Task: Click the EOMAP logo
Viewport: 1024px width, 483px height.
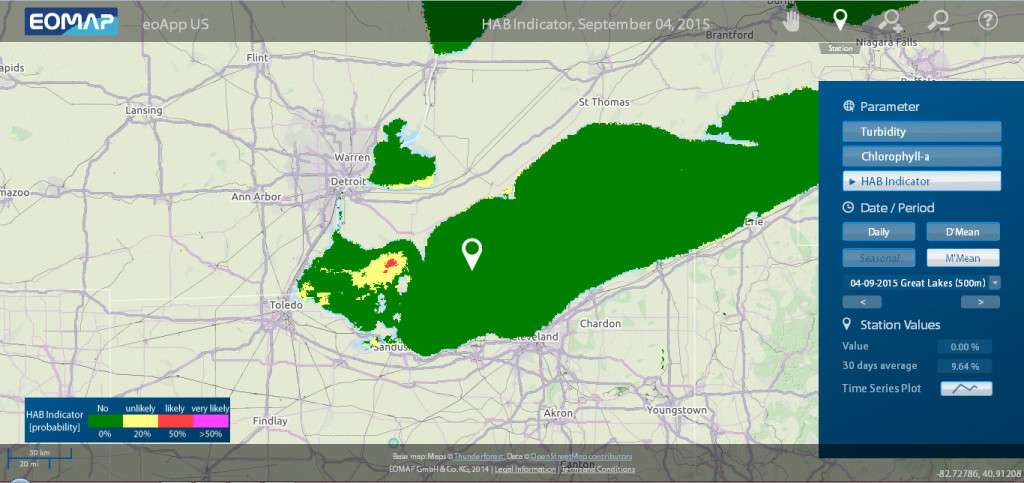Action: 72,21
